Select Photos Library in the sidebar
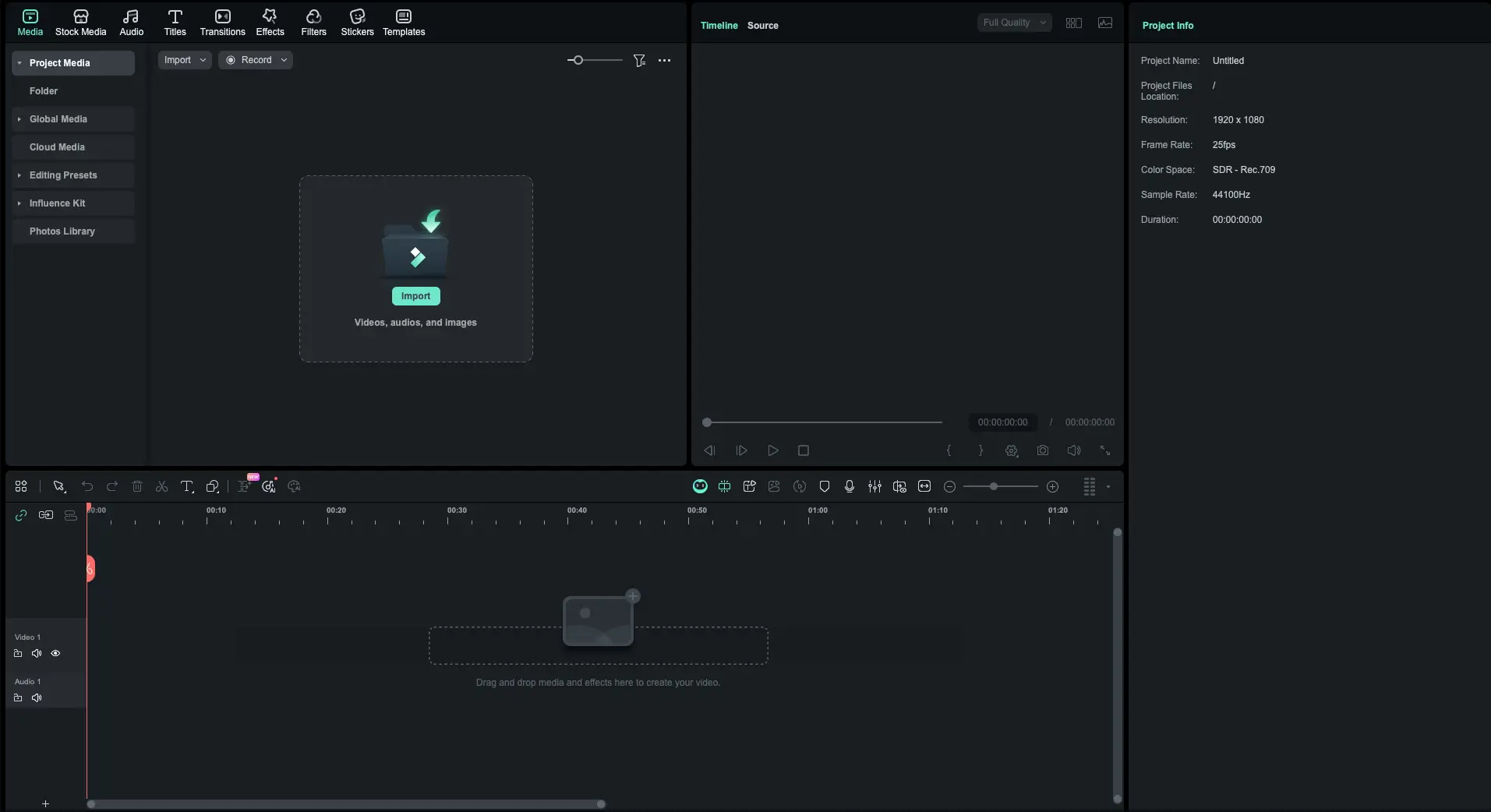 pos(62,231)
